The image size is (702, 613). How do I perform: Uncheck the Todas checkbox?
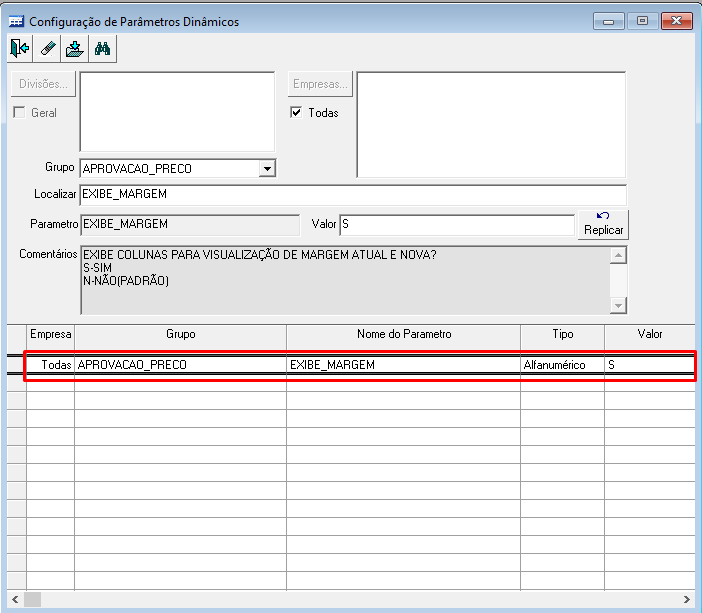click(x=296, y=112)
